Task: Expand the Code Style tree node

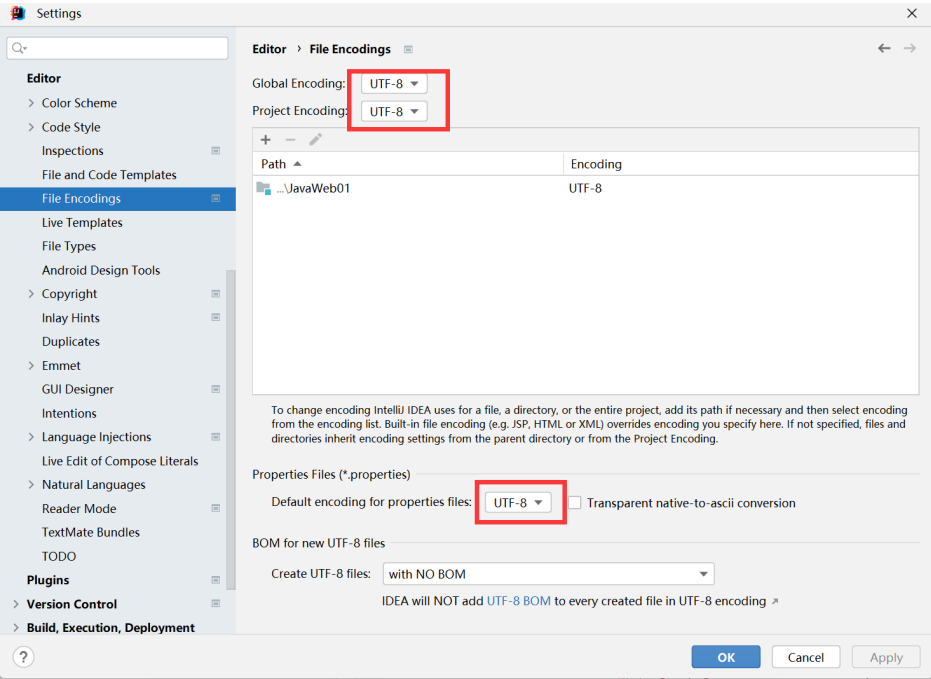Action: click(31, 127)
